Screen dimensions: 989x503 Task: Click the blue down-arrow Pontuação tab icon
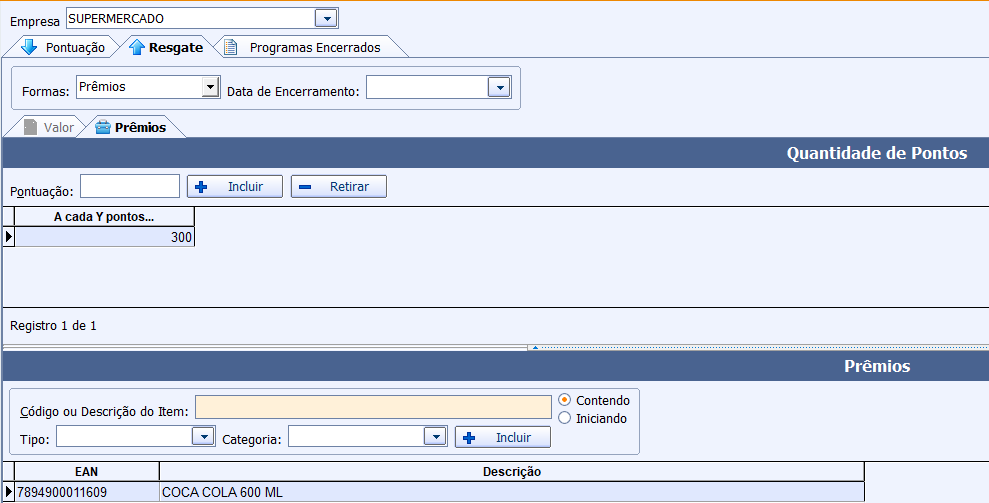pos(29,47)
